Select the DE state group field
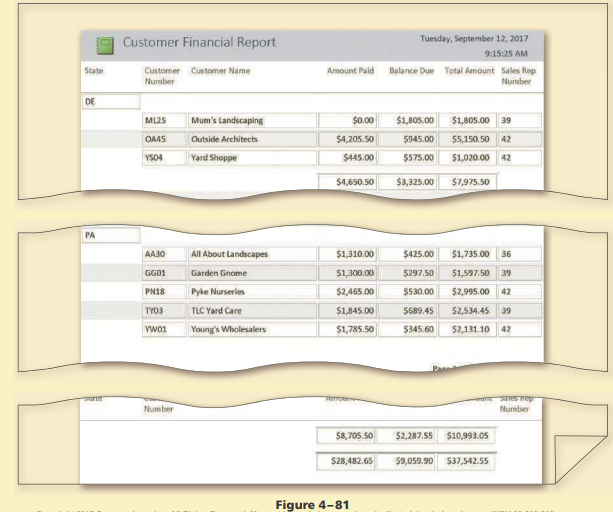 coord(111,102)
